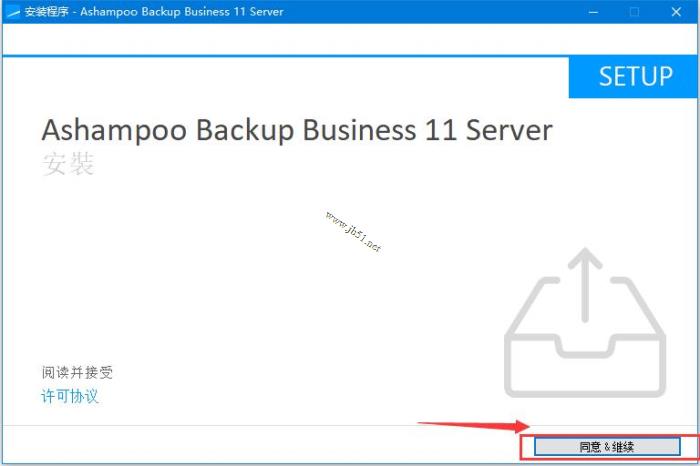Click the 安装程序 title bar text
700x466 pixels.
[46, 12]
